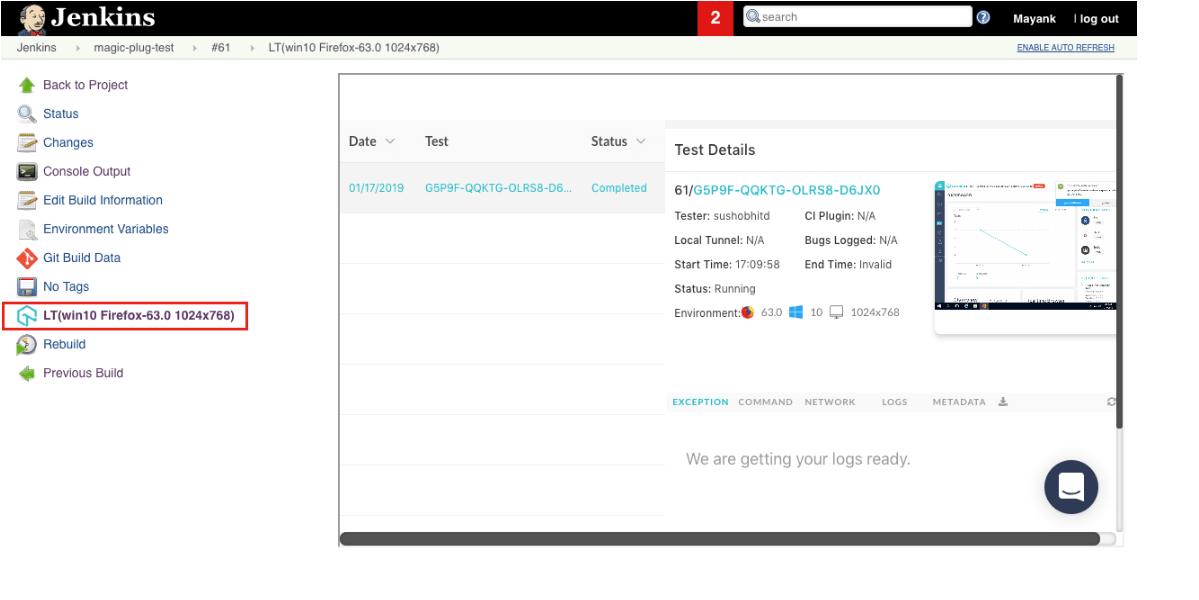Download logs using the download icon

coord(1003,402)
